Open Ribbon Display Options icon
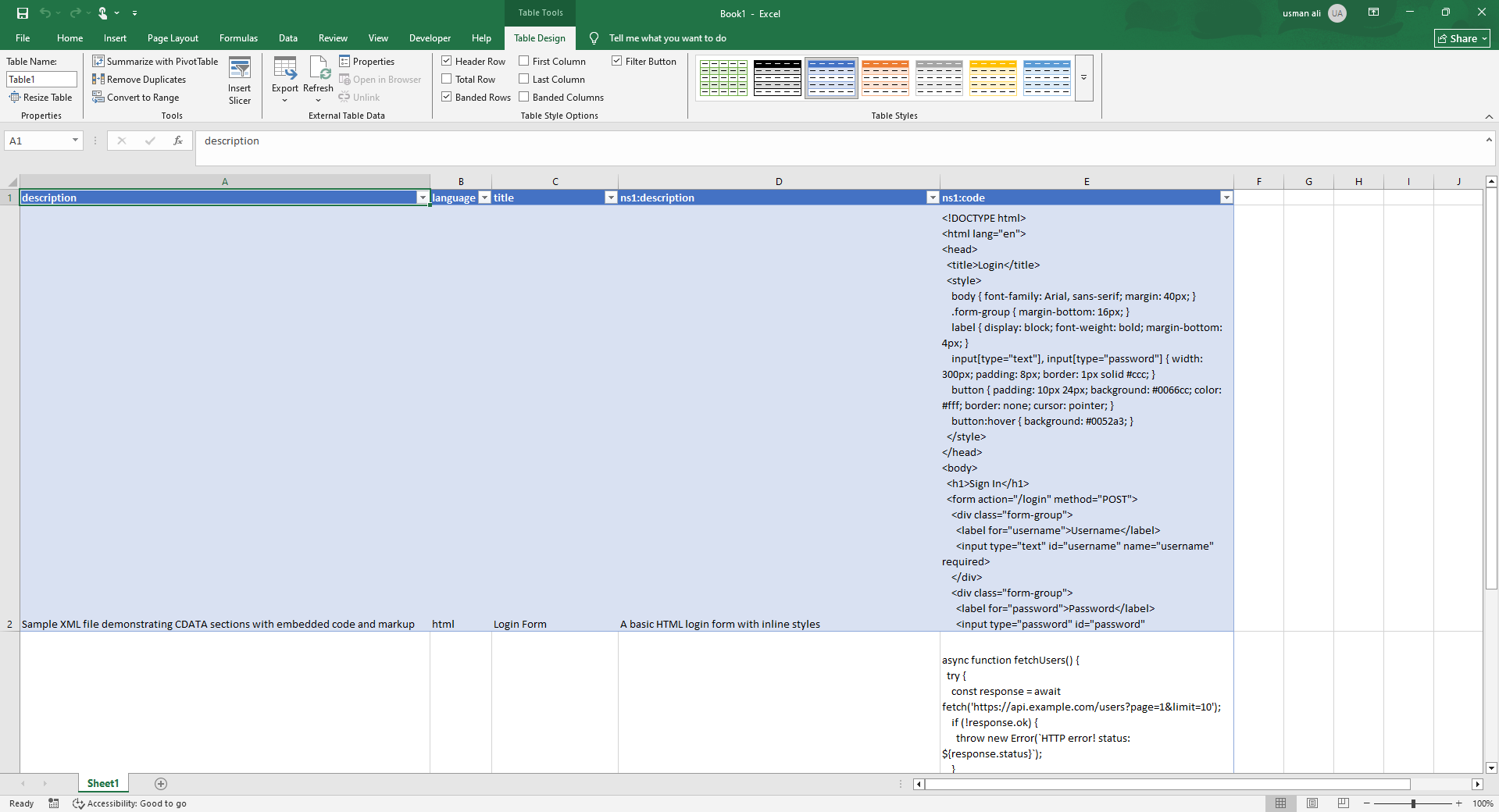Screen dimensions: 1499x812 tap(1374, 12)
